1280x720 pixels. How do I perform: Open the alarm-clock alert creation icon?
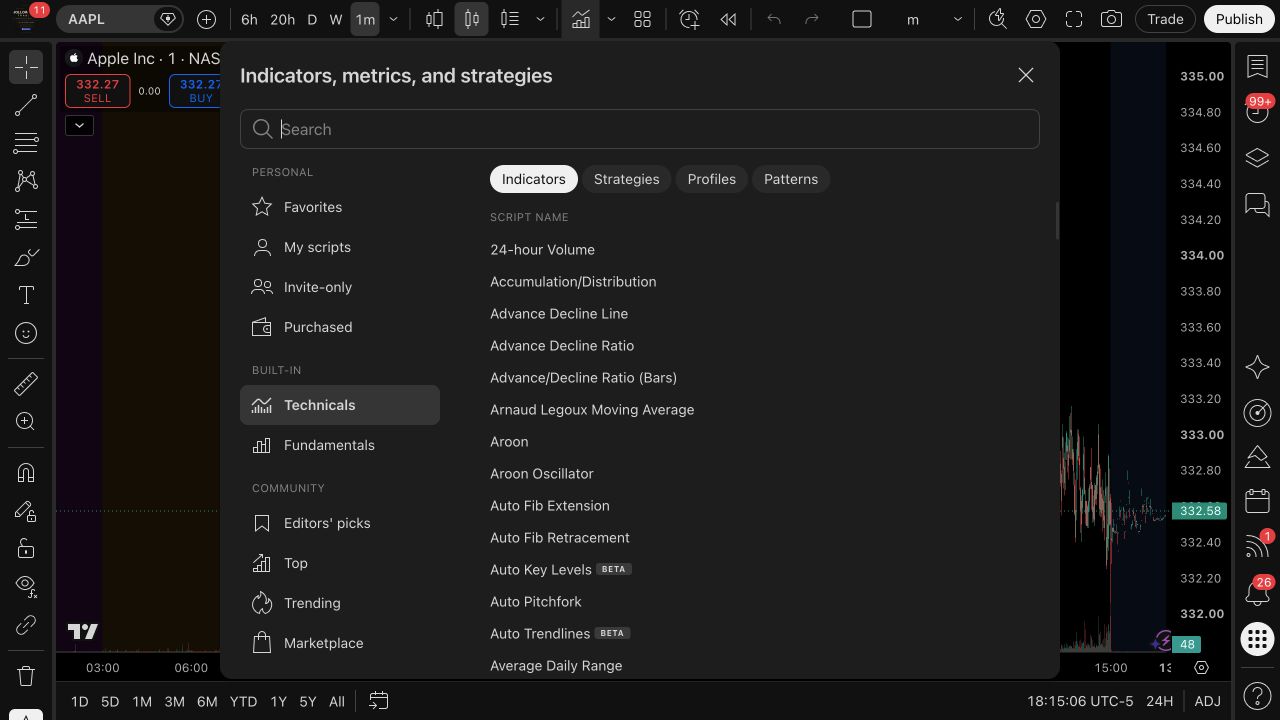689,19
